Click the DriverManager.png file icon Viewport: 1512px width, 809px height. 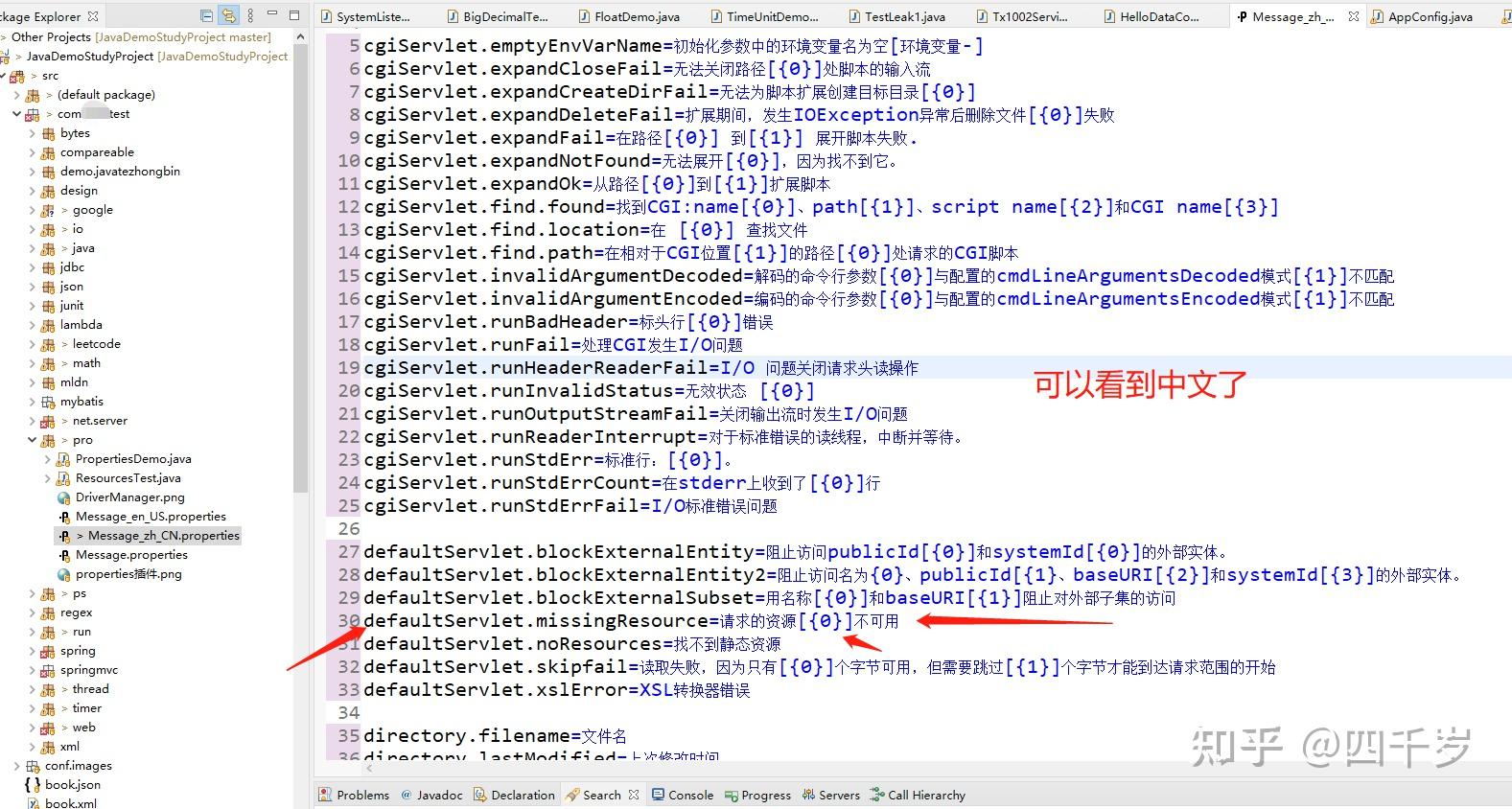[64, 497]
